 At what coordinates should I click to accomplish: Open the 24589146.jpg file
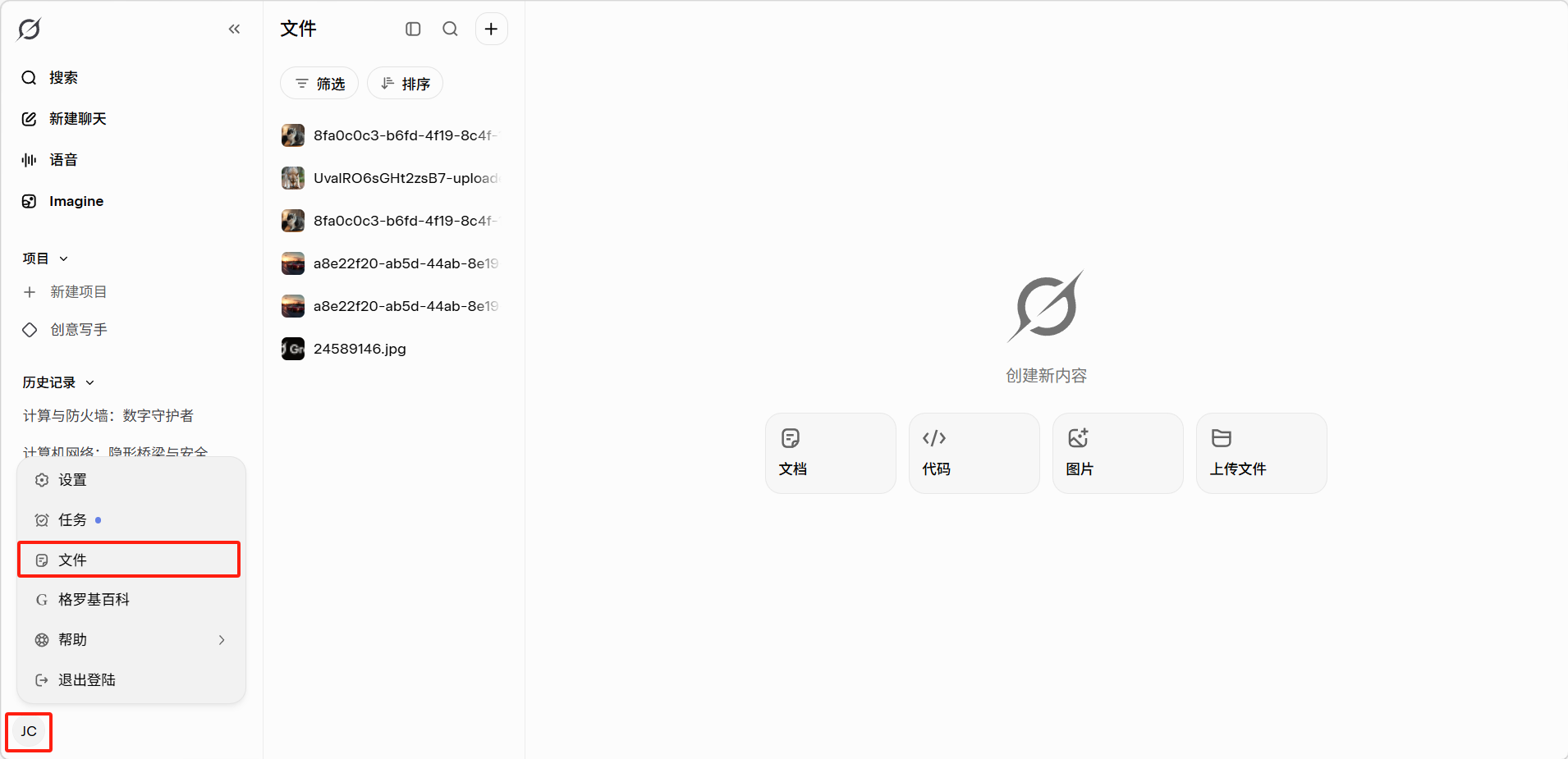[x=360, y=349]
